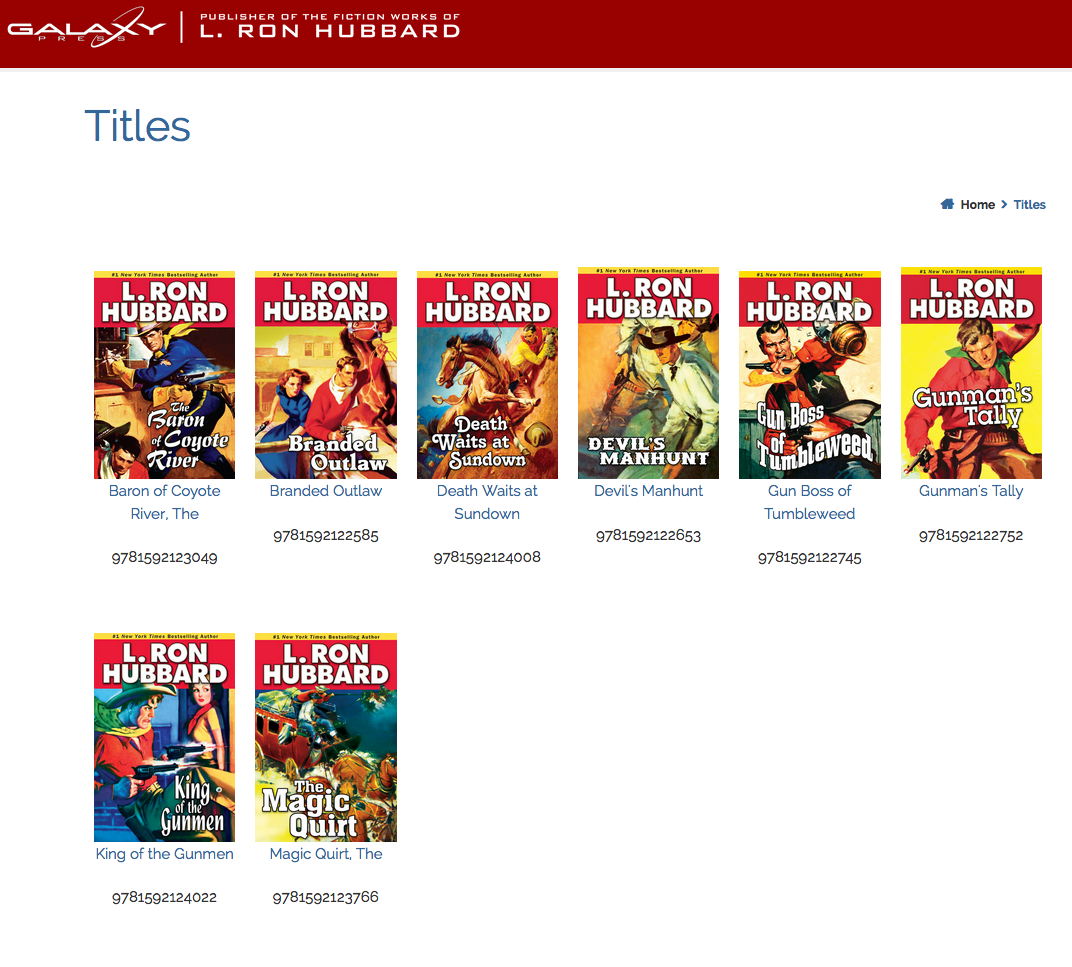This screenshot has height=967, width=1072.
Task: Click the large 'Titles' page heading
Action: [x=137, y=126]
